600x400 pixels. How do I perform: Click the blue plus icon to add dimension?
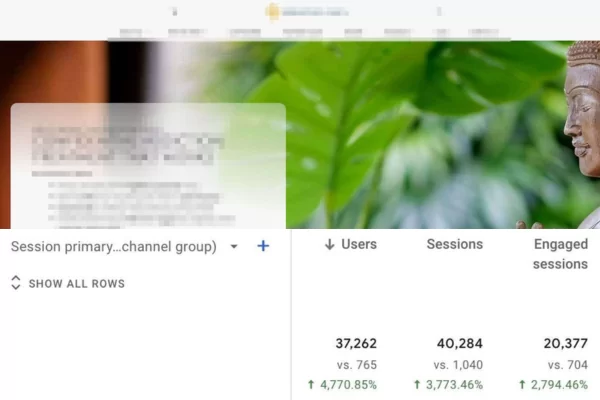(263, 246)
